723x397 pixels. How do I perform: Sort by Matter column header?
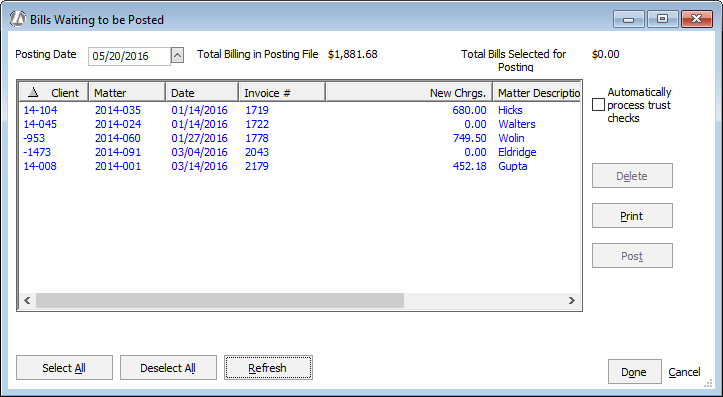click(x=127, y=92)
